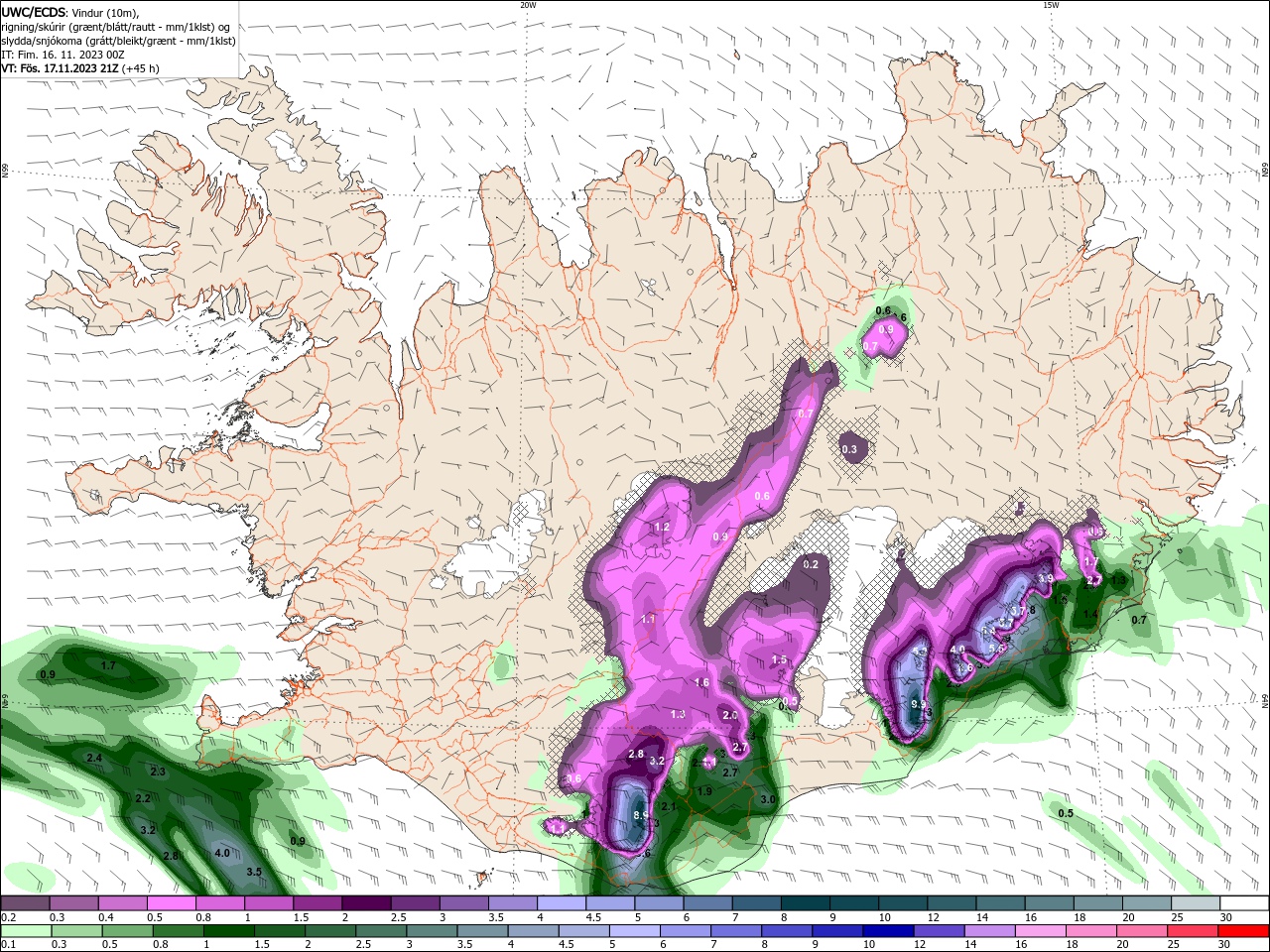The height and width of the screenshot is (952, 1270).
Task: Click the darkest green 1 swatch in lower legend
Action: (x=229, y=931)
